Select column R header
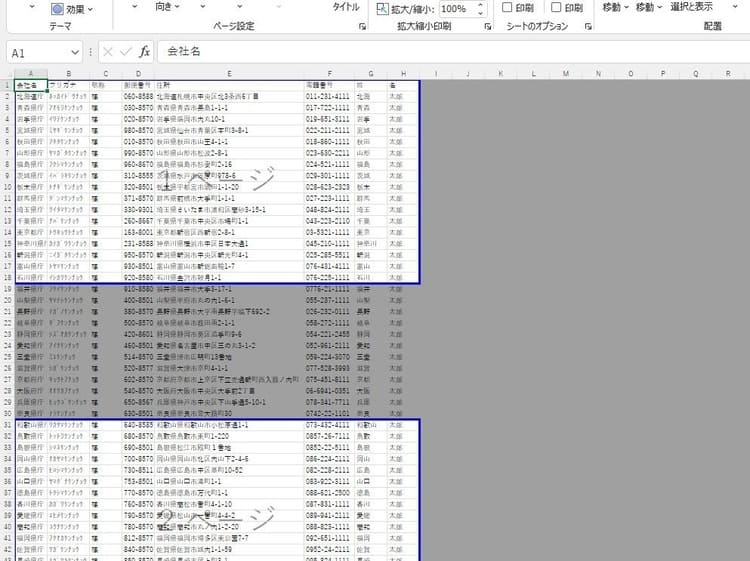This screenshot has height=561, width=750. tap(728, 74)
